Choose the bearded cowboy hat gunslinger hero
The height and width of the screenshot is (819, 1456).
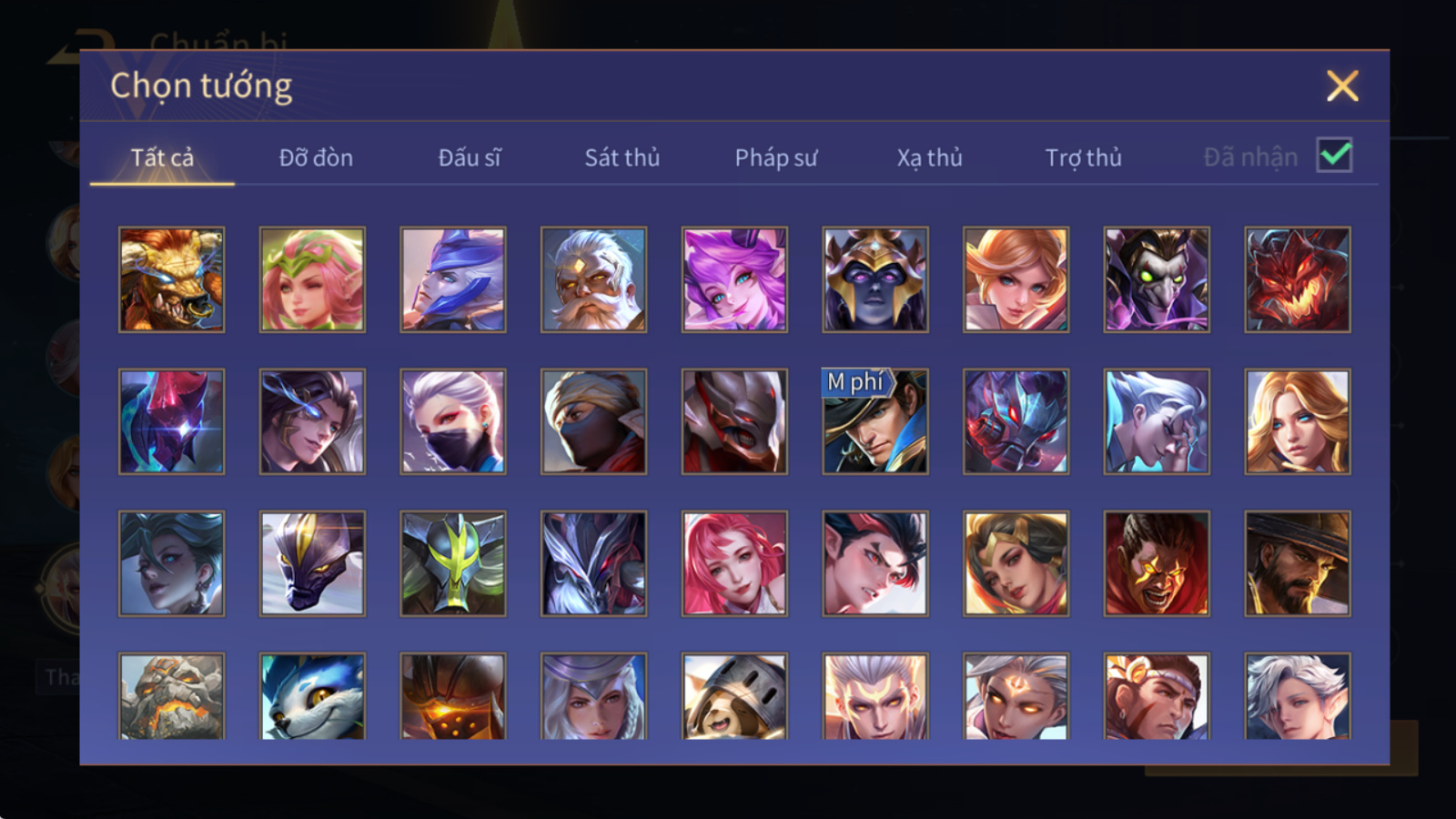click(1298, 563)
